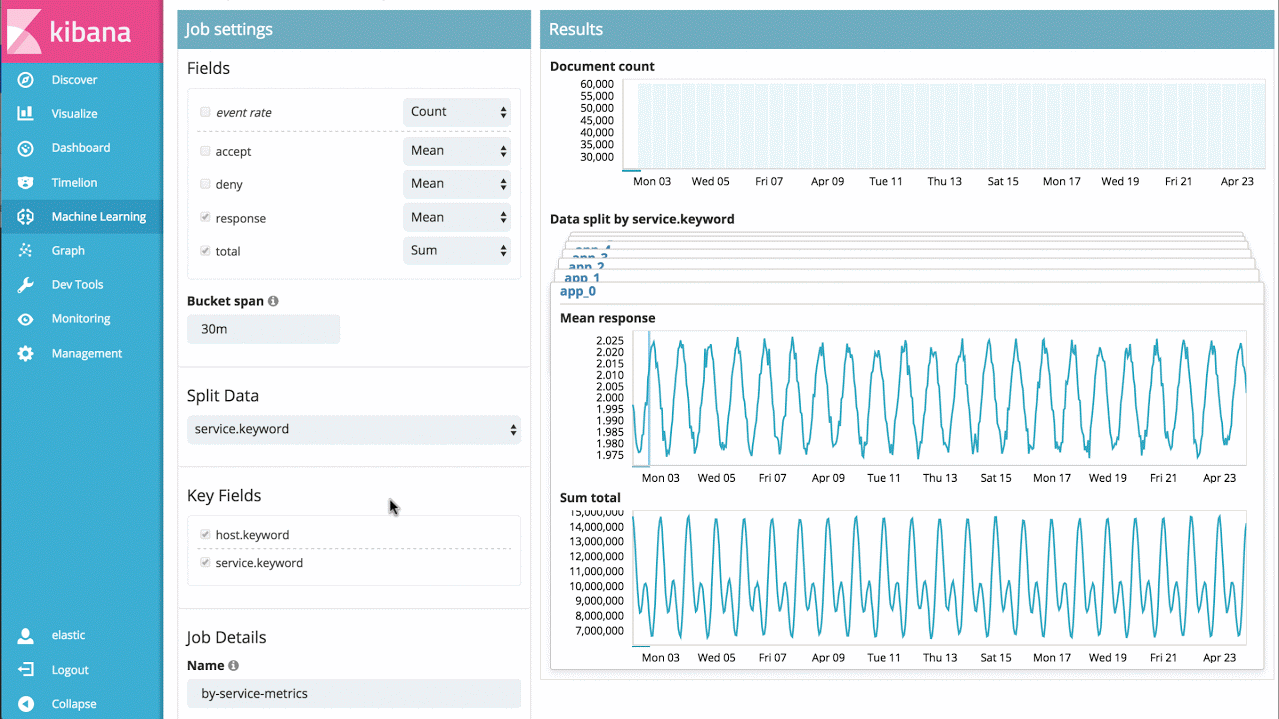Change the response field Mean dropdown
Screen dimensions: 1279x719
[x=457, y=217]
